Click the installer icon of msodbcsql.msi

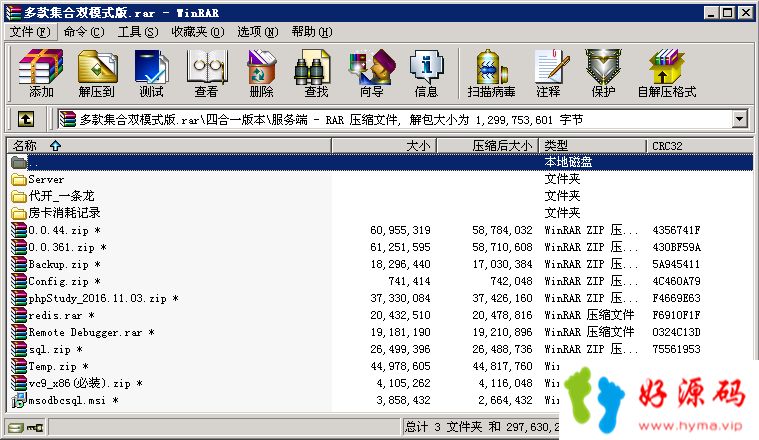(19, 400)
